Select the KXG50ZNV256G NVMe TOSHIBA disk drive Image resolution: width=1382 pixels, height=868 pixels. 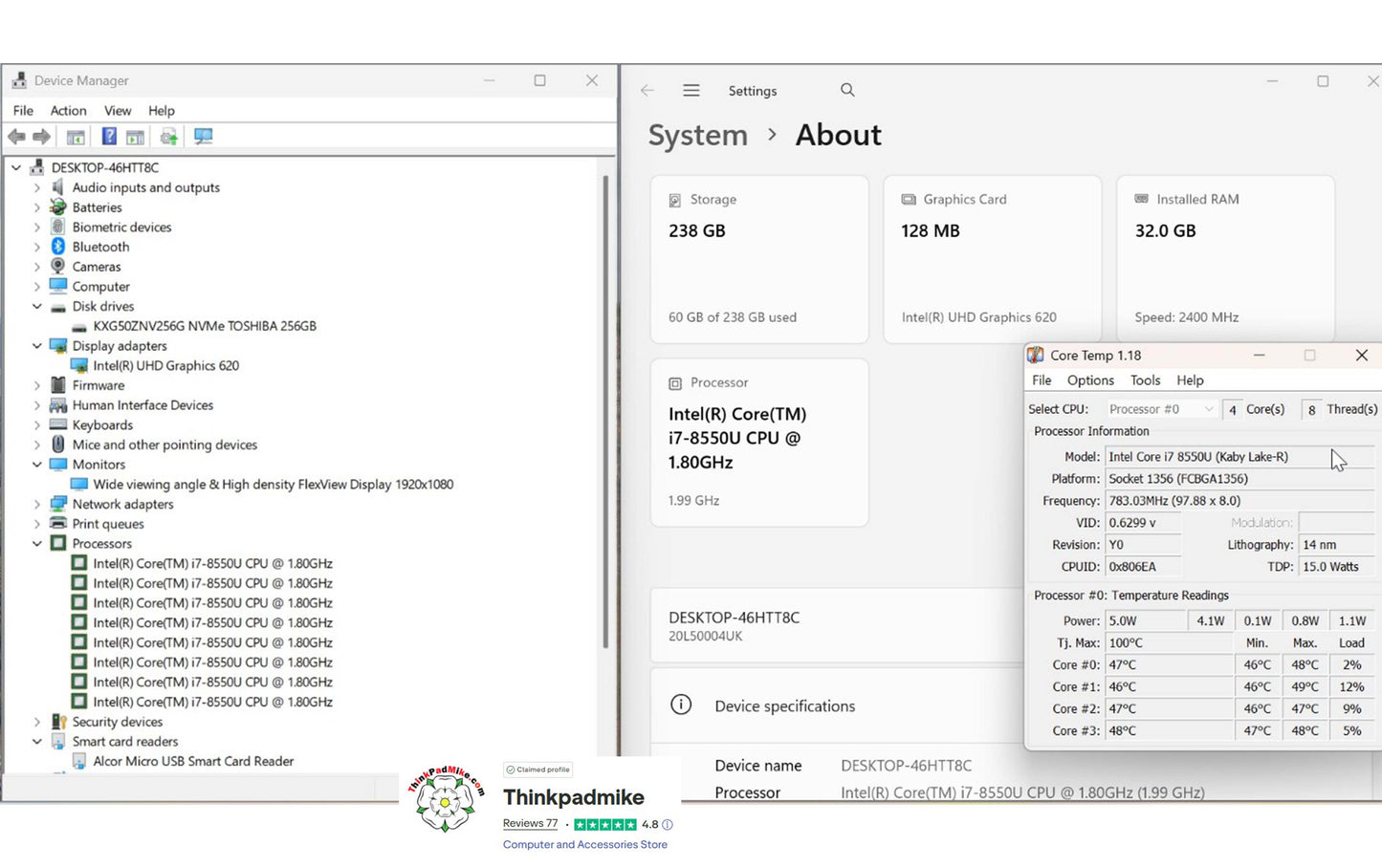click(204, 326)
